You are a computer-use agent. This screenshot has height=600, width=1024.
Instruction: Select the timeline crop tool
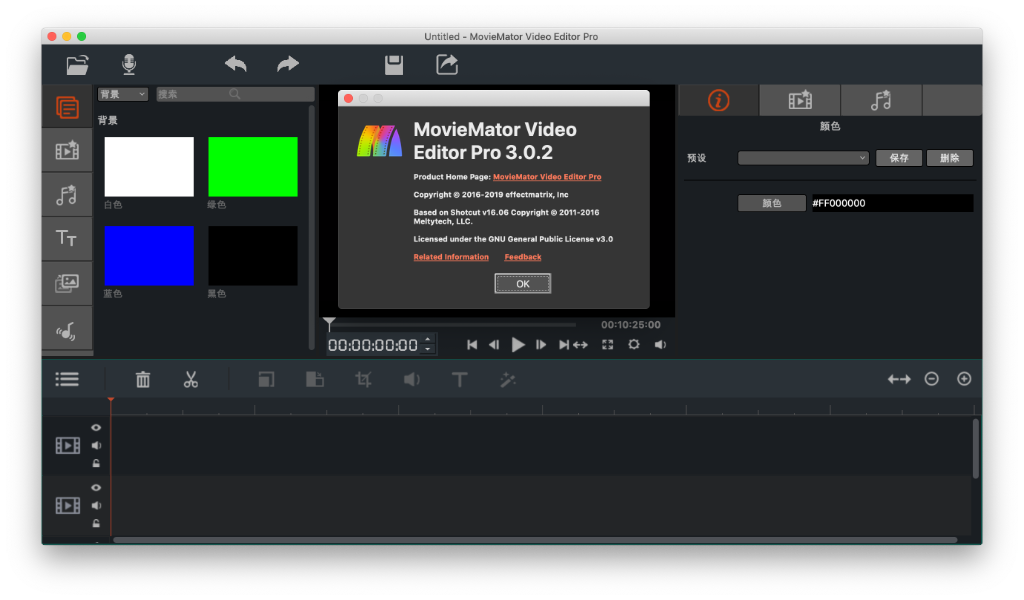(x=363, y=379)
